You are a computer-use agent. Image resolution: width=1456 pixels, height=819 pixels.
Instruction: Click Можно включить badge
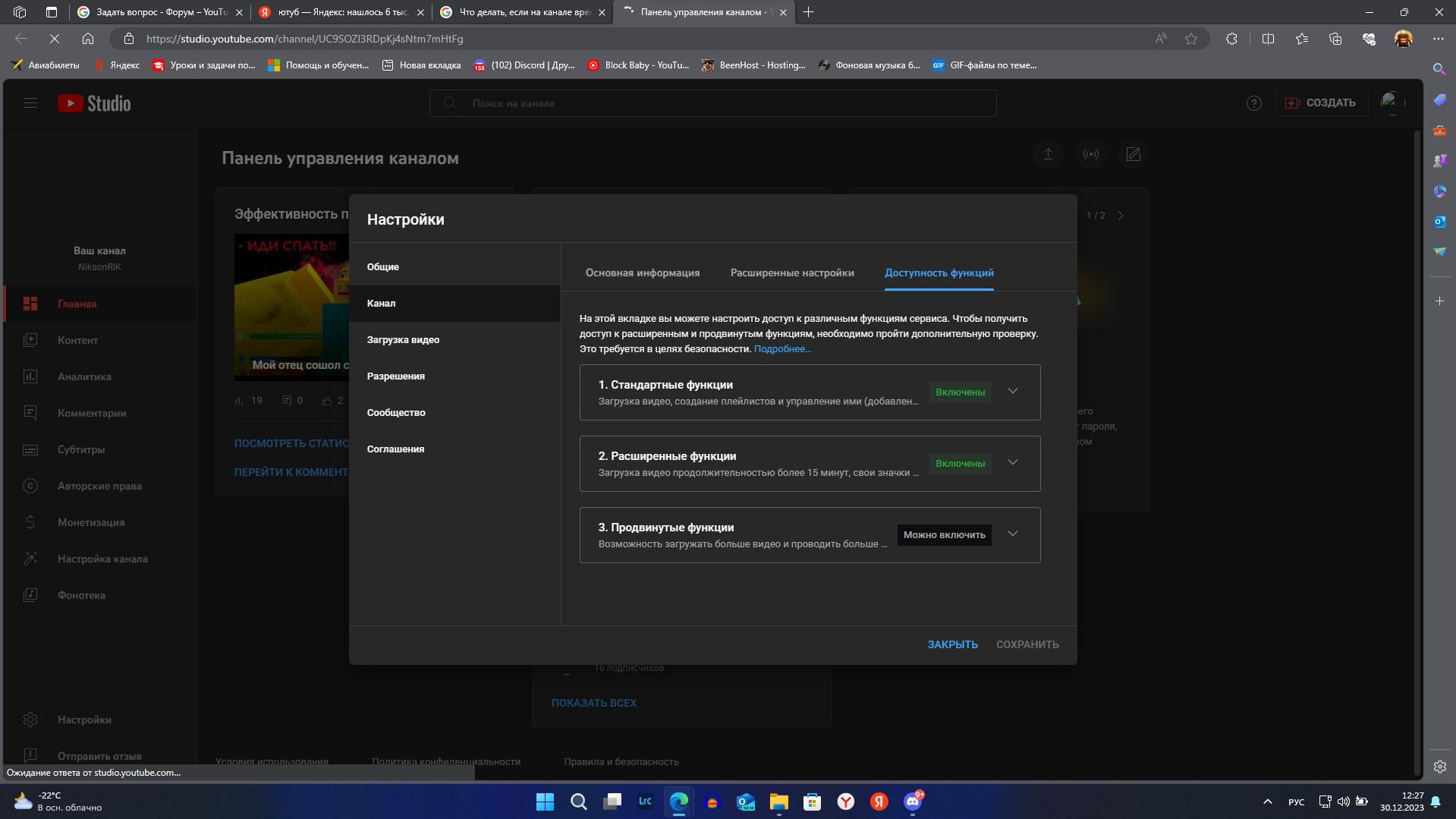944,535
